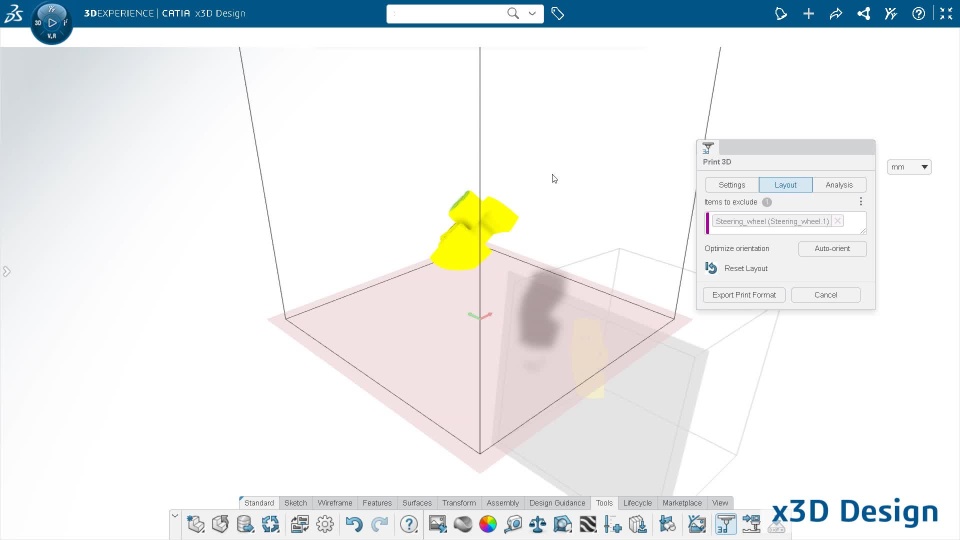This screenshot has height=540, width=960.
Task: Click the zebra stripe analysis icon
Action: [588, 524]
